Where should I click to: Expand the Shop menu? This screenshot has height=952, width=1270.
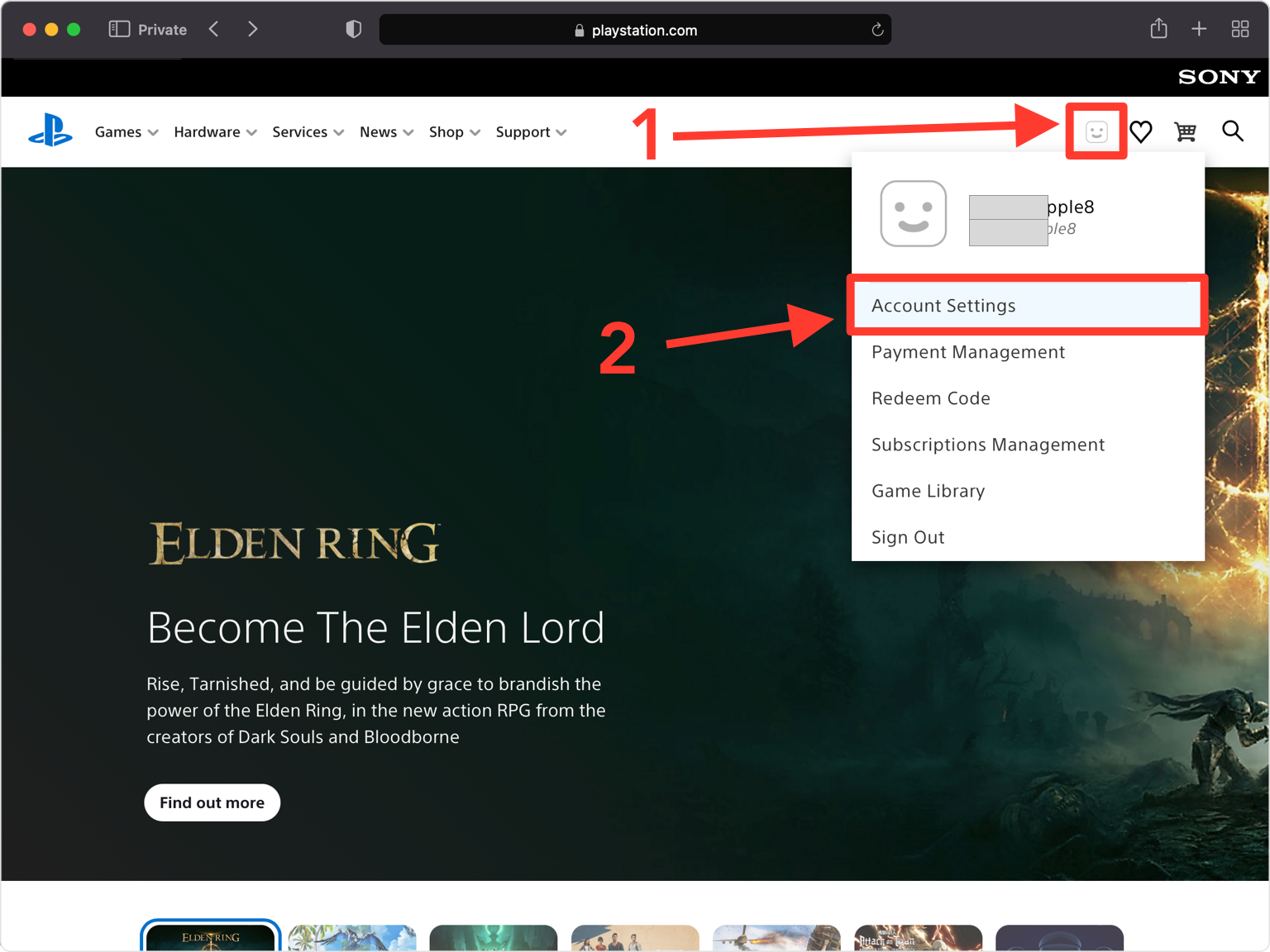tap(454, 132)
